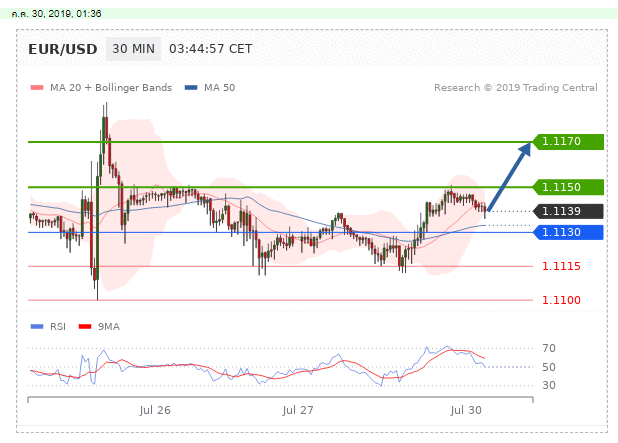Click the MA 50 legend color swatch

click(x=191, y=87)
